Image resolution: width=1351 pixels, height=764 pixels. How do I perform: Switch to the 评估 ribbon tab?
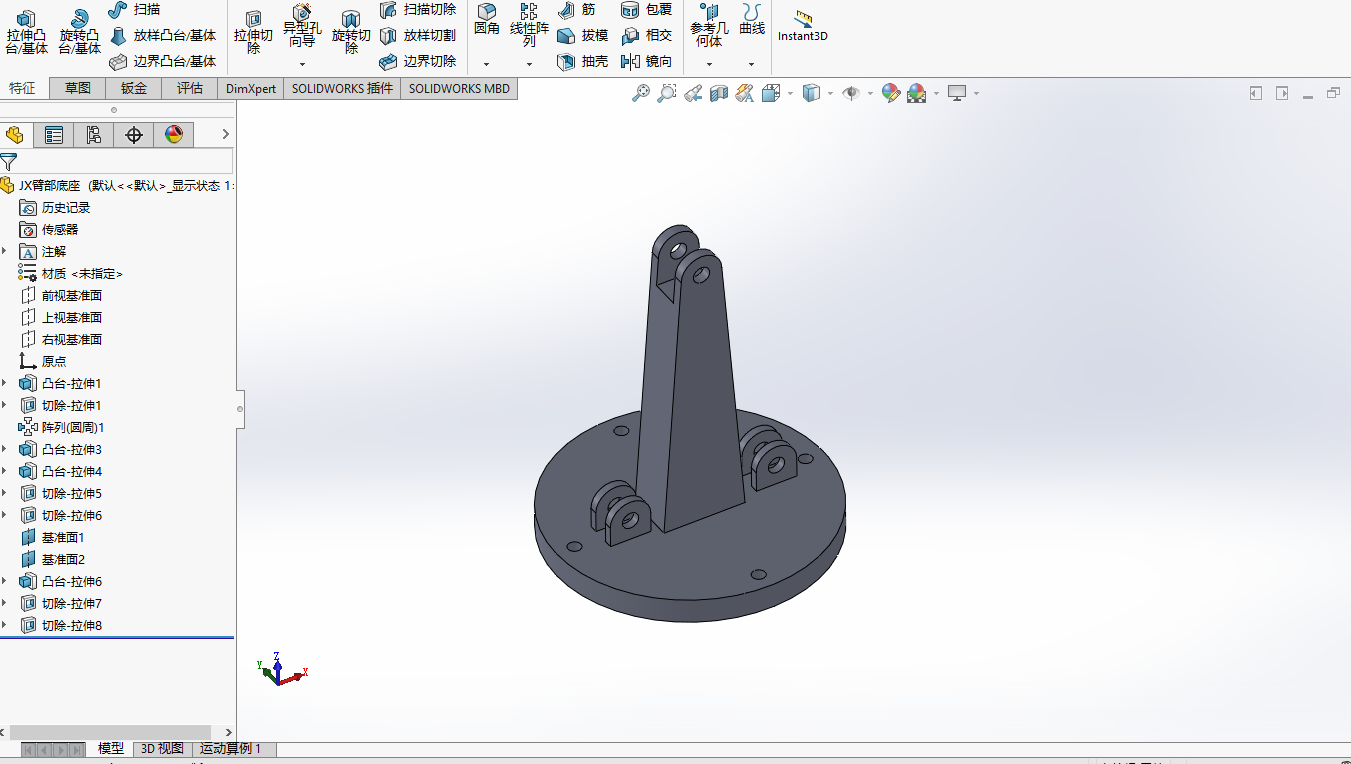tap(190, 88)
